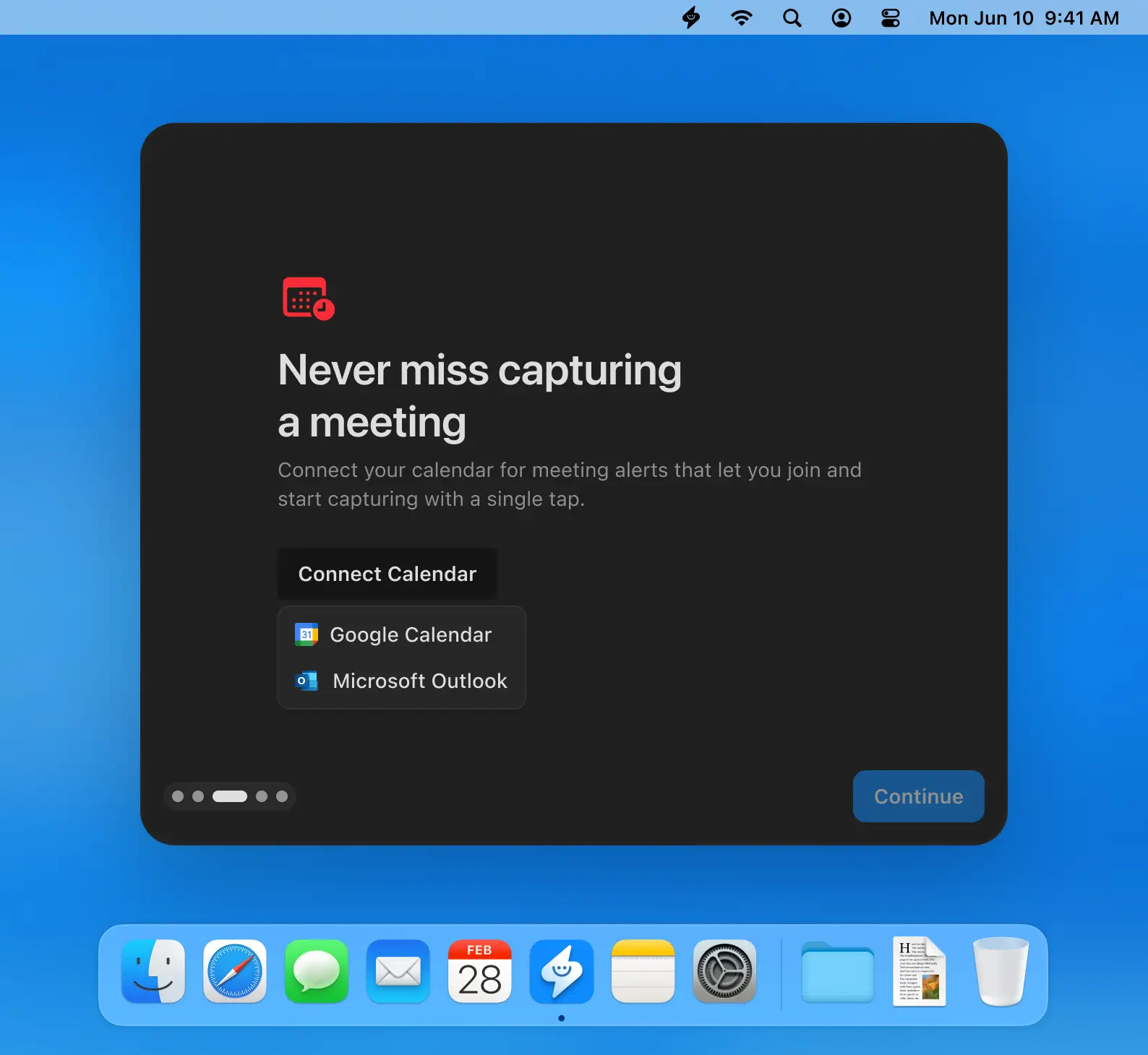Click the Microsoft Outlook logo icon
Viewport: 1148px width, 1055px height.
(x=307, y=681)
